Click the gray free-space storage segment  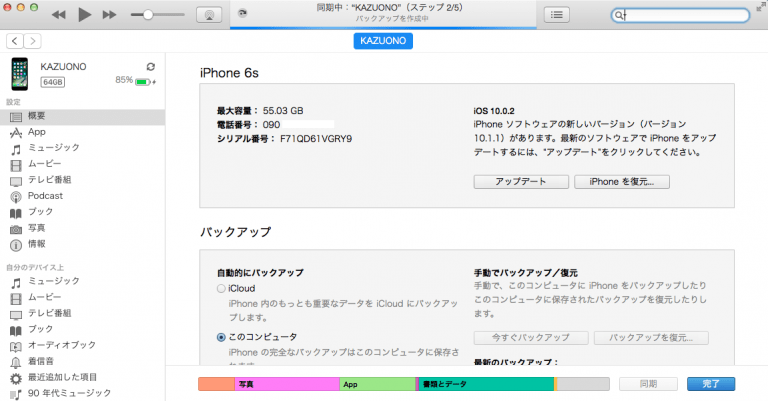tap(583, 384)
